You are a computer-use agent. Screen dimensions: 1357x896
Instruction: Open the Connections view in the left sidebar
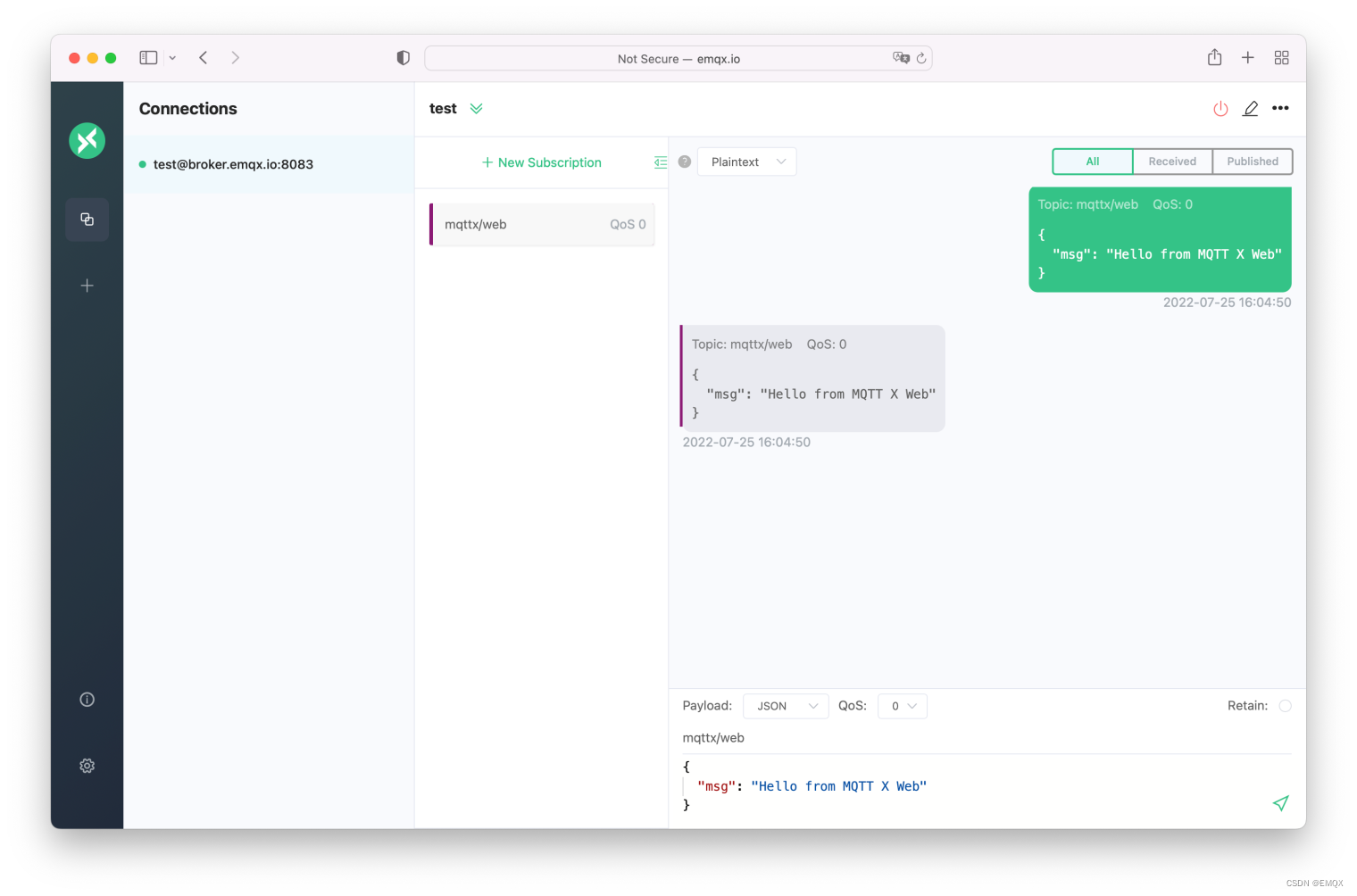[x=87, y=220]
